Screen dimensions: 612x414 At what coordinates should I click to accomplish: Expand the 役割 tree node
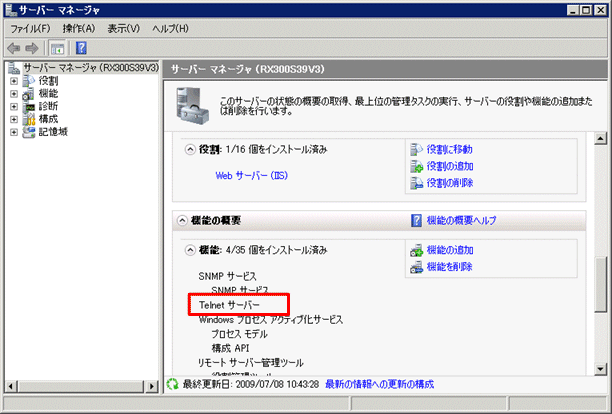point(14,81)
